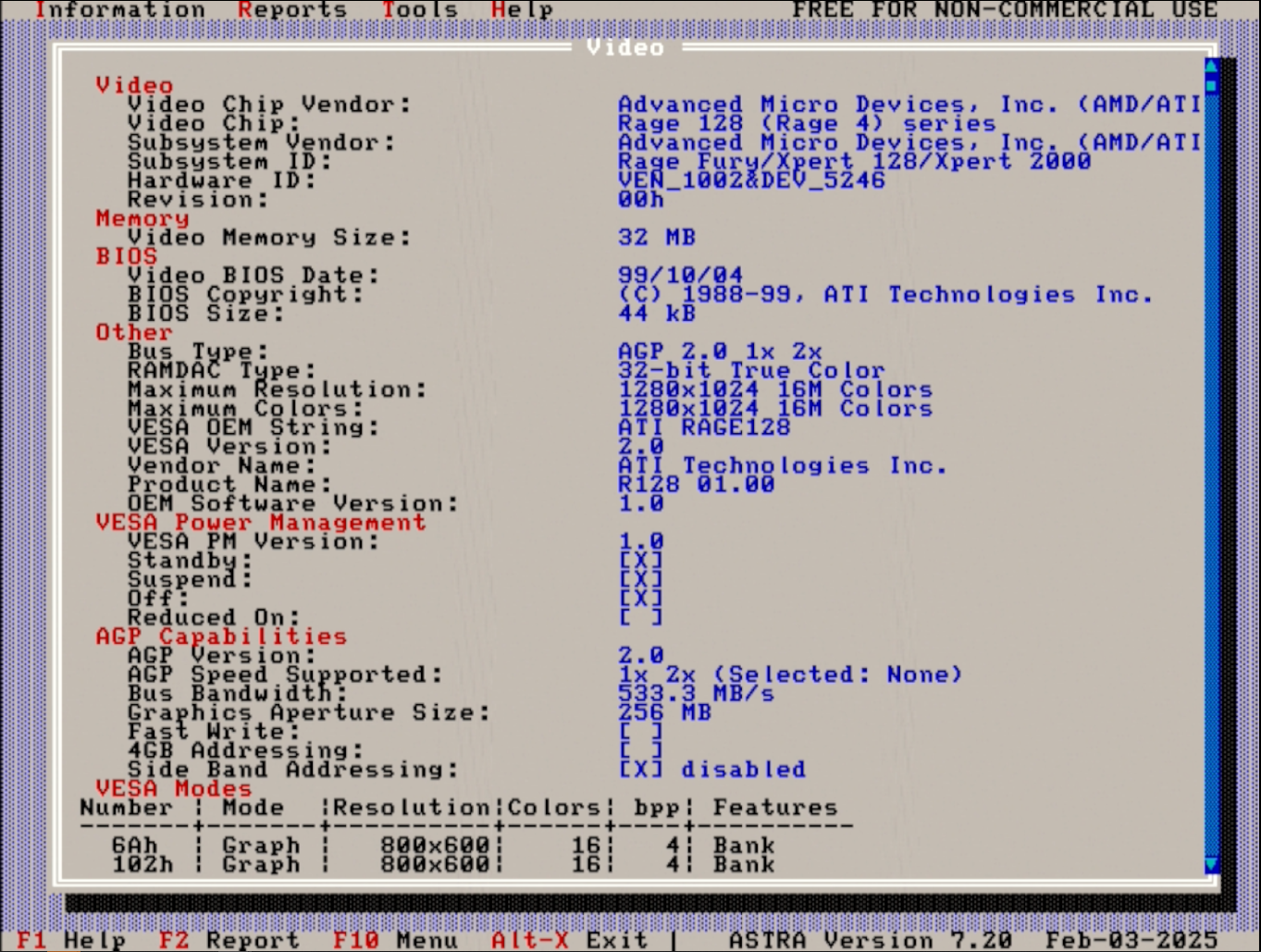This screenshot has height=952, width=1261.
Task: Toggle the 4GB Addressing checkbox
Action: point(640,751)
